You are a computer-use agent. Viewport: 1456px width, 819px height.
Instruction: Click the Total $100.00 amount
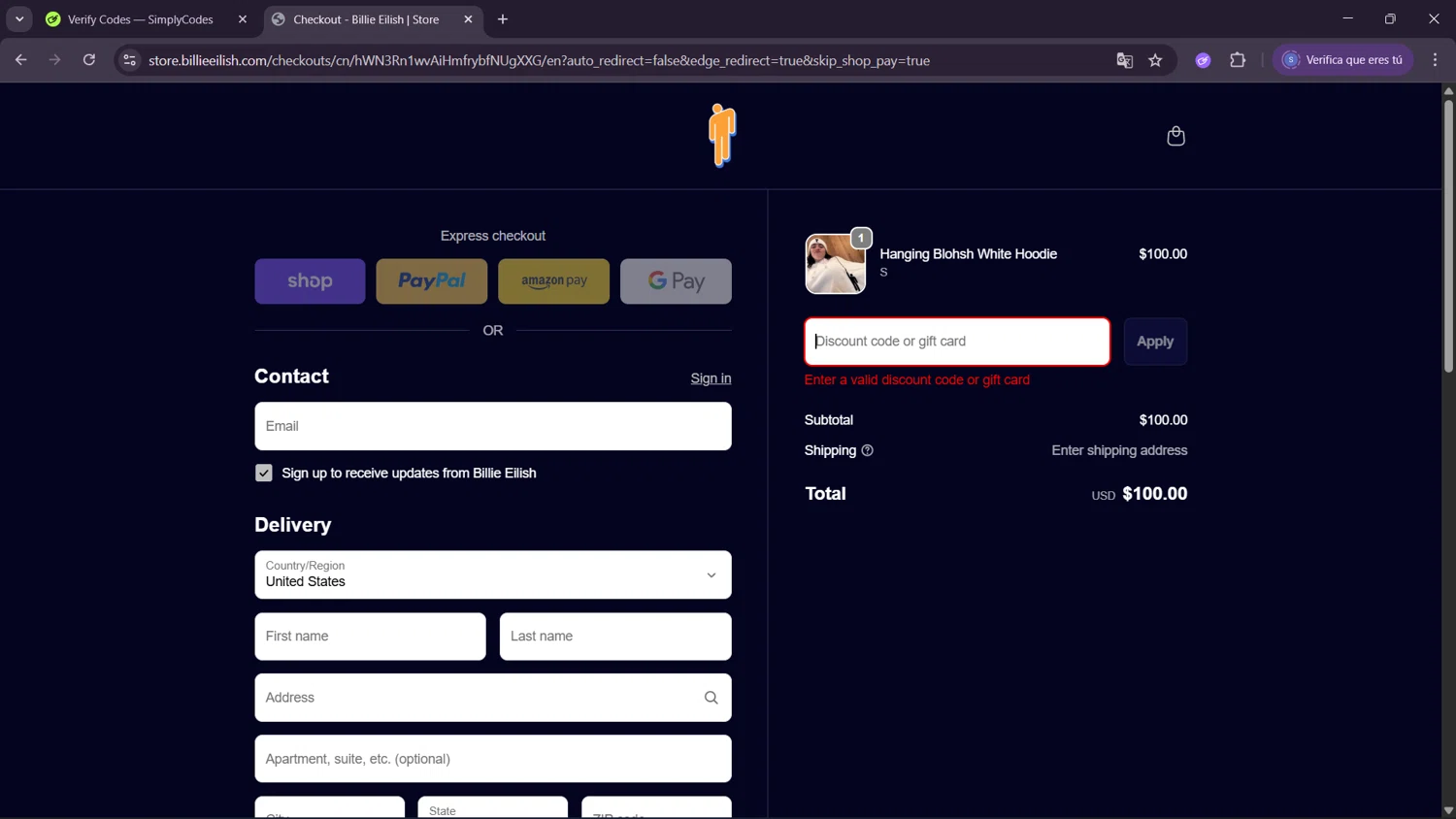[1154, 494]
